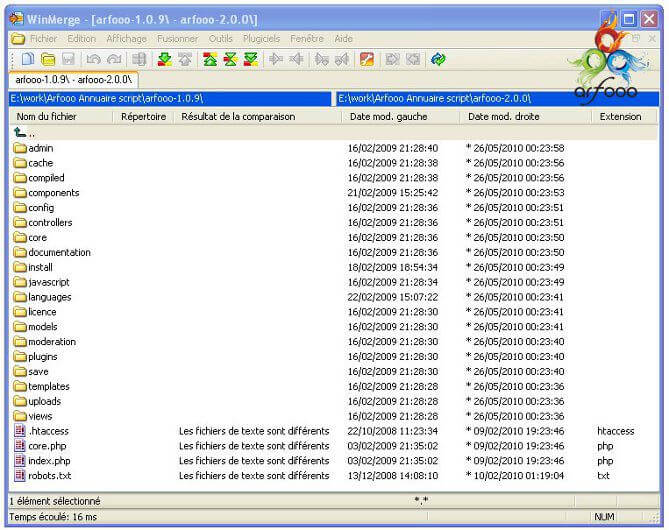Click the folder icon in the menu bar
The height and width of the screenshot is (530, 669).
[x=18, y=39]
